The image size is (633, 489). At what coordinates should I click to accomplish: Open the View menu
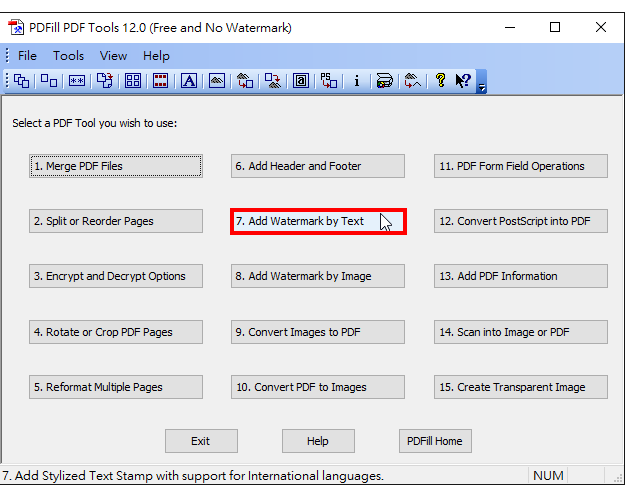113,56
